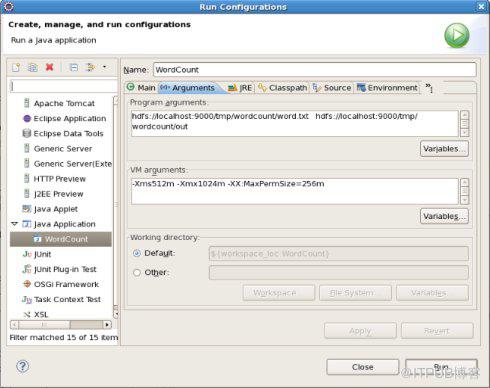Click the filter launch configurations icon

click(90, 67)
